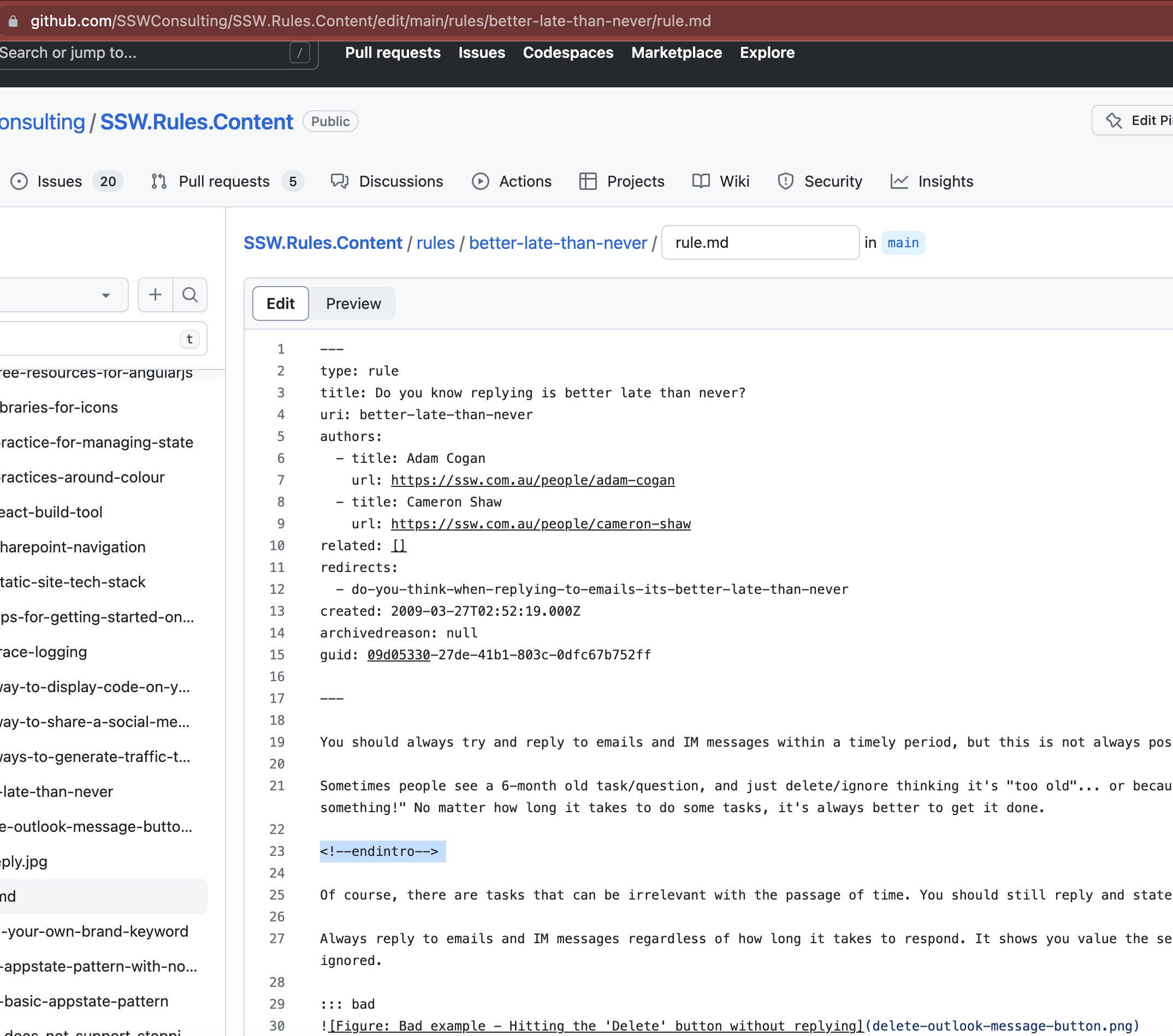1173x1036 pixels.
Task: Click SSW.Rules.Content in the file breadcrumb
Action: pos(323,243)
